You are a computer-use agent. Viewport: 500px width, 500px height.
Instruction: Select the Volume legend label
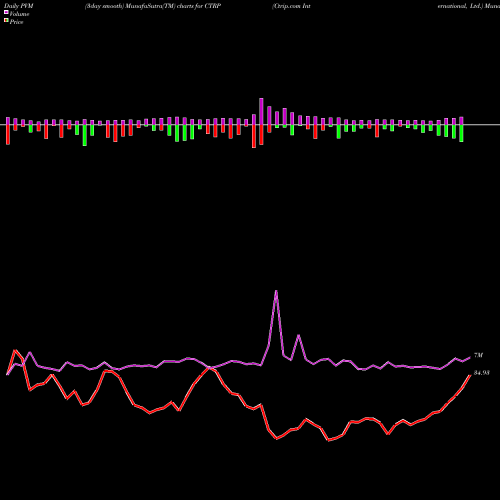coord(19,14)
